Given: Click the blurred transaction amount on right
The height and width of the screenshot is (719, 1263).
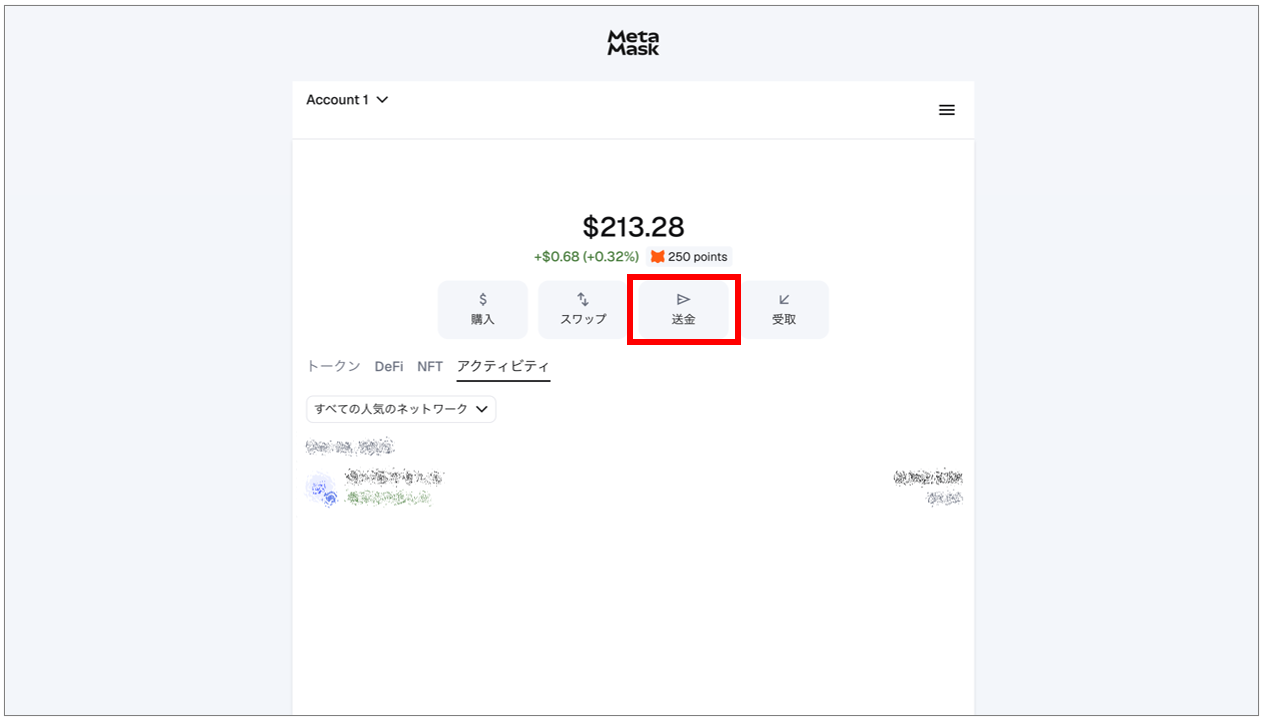Looking at the screenshot, I should point(928,478).
